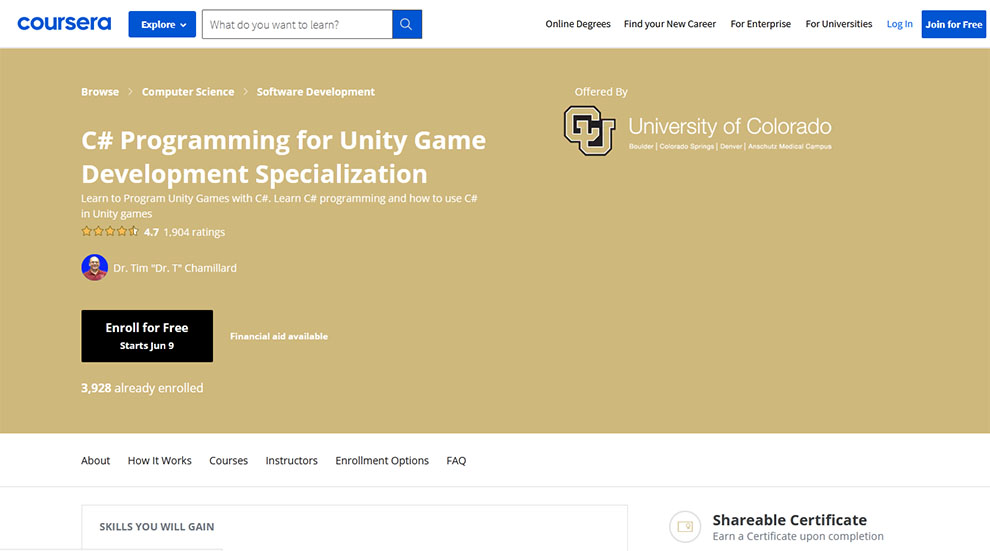Click the Enroll for Free button
Screen dimensions: 990x551
pos(147,336)
